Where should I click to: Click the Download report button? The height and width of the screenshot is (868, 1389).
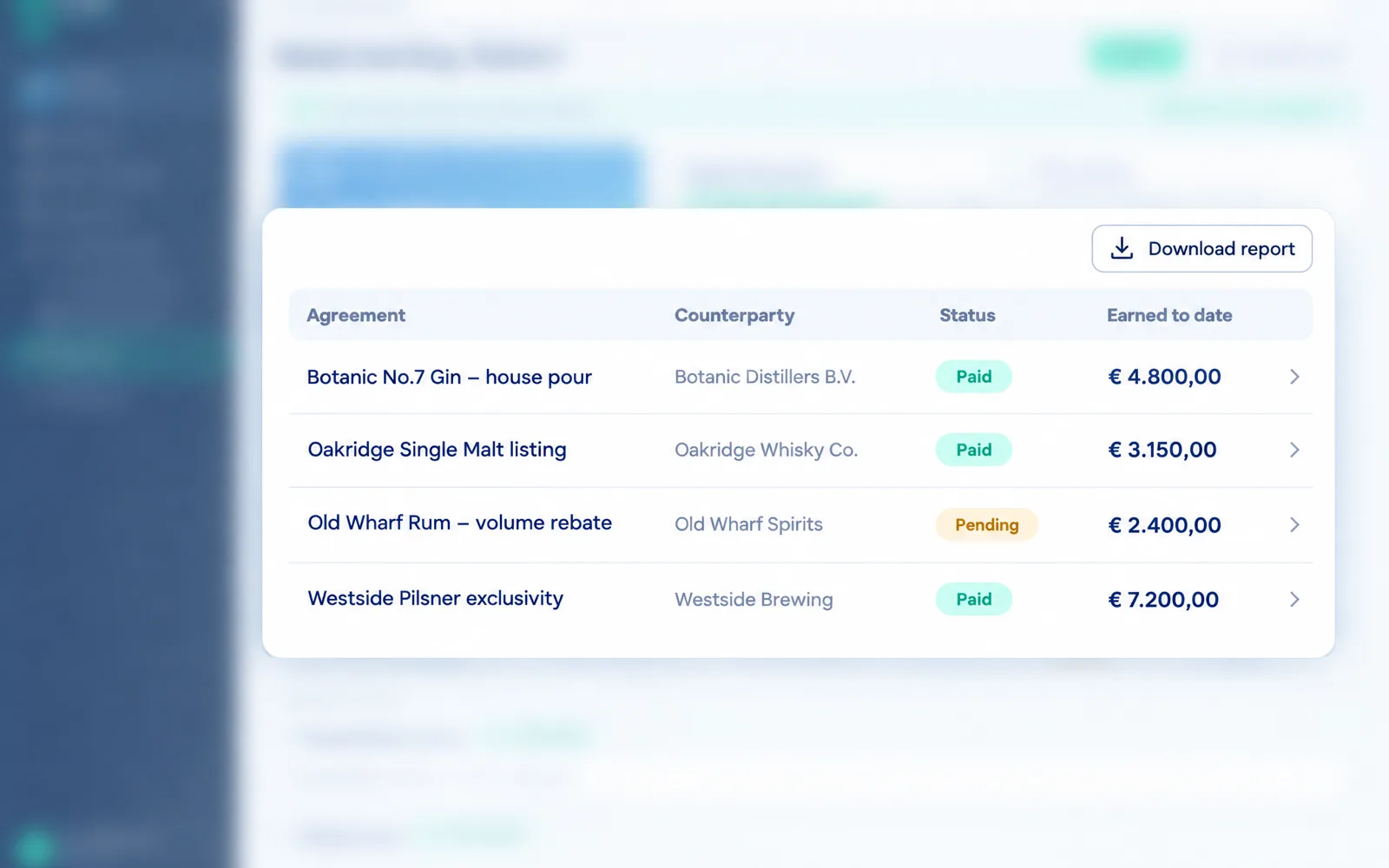point(1201,249)
